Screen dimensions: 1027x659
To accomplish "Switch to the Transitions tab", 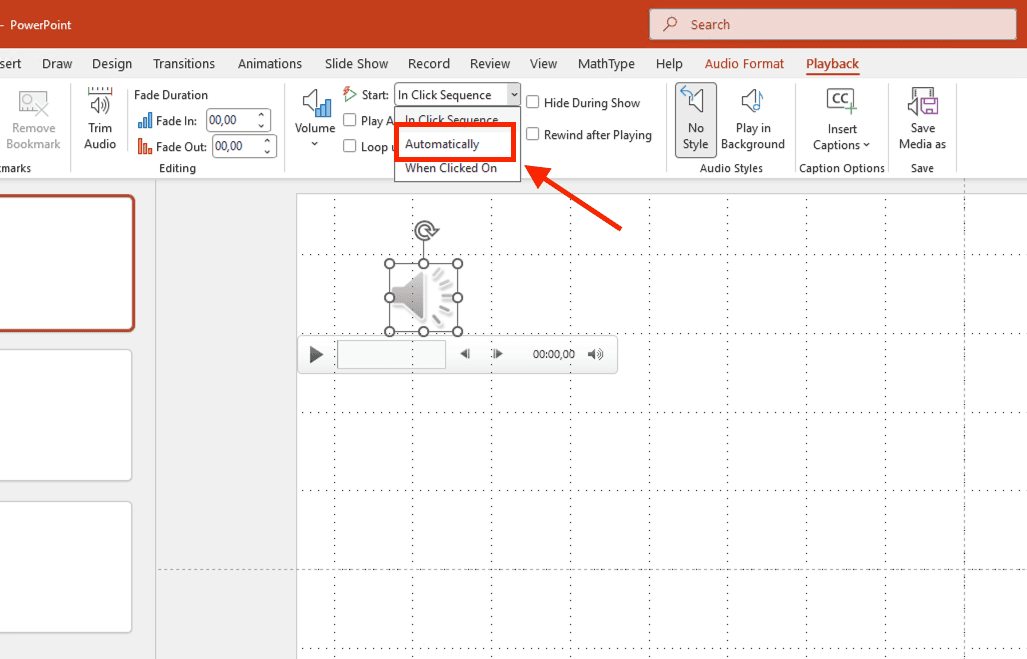I will point(184,64).
